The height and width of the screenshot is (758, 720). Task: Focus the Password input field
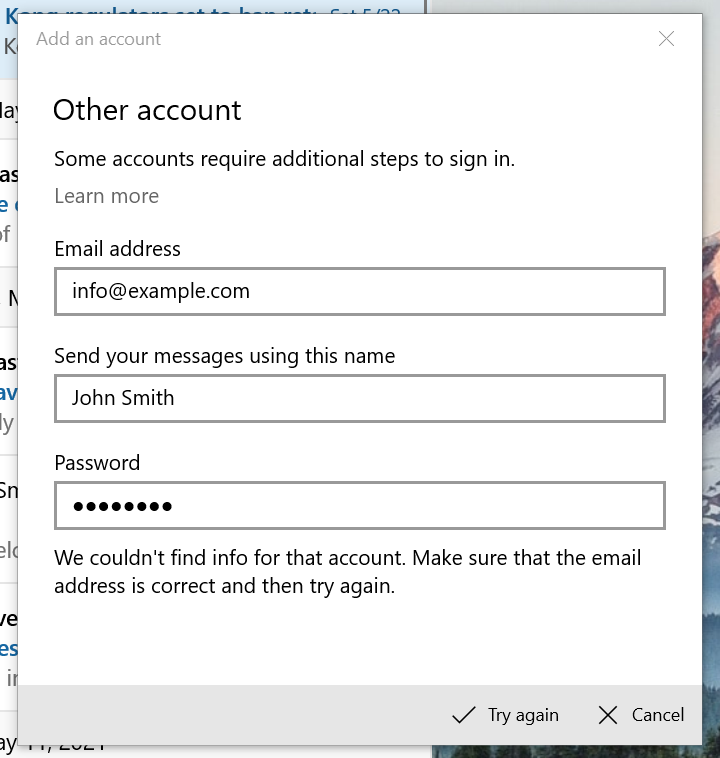point(360,505)
